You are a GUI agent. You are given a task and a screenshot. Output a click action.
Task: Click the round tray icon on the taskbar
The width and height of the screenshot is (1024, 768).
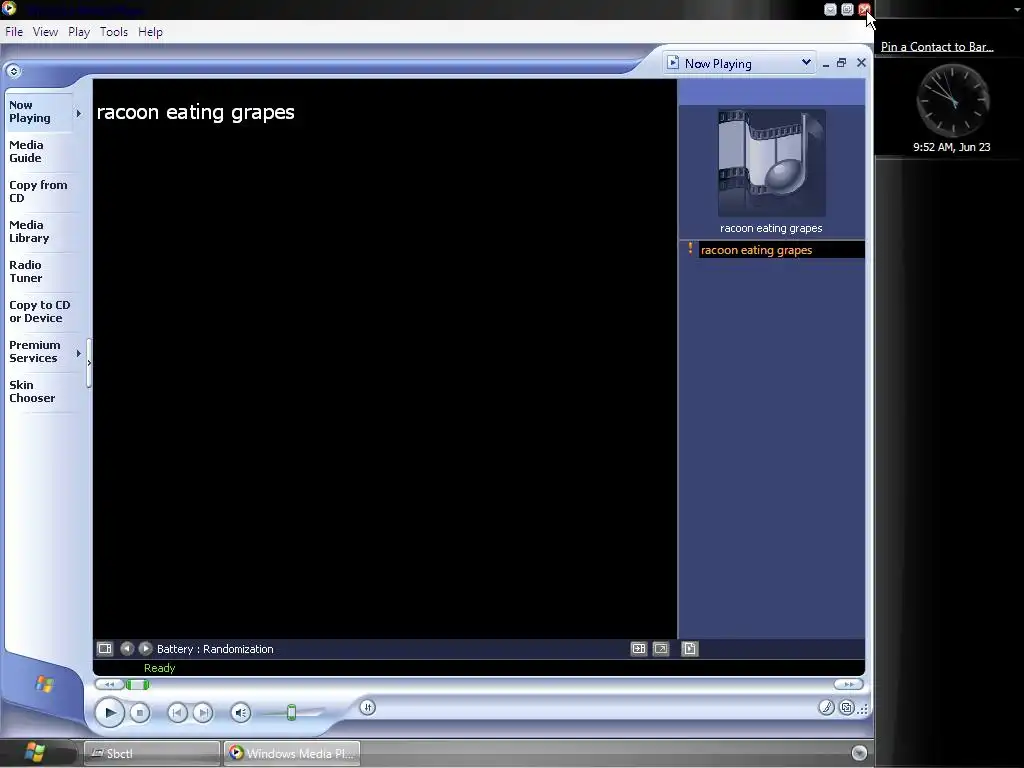click(x=859, y=752)
